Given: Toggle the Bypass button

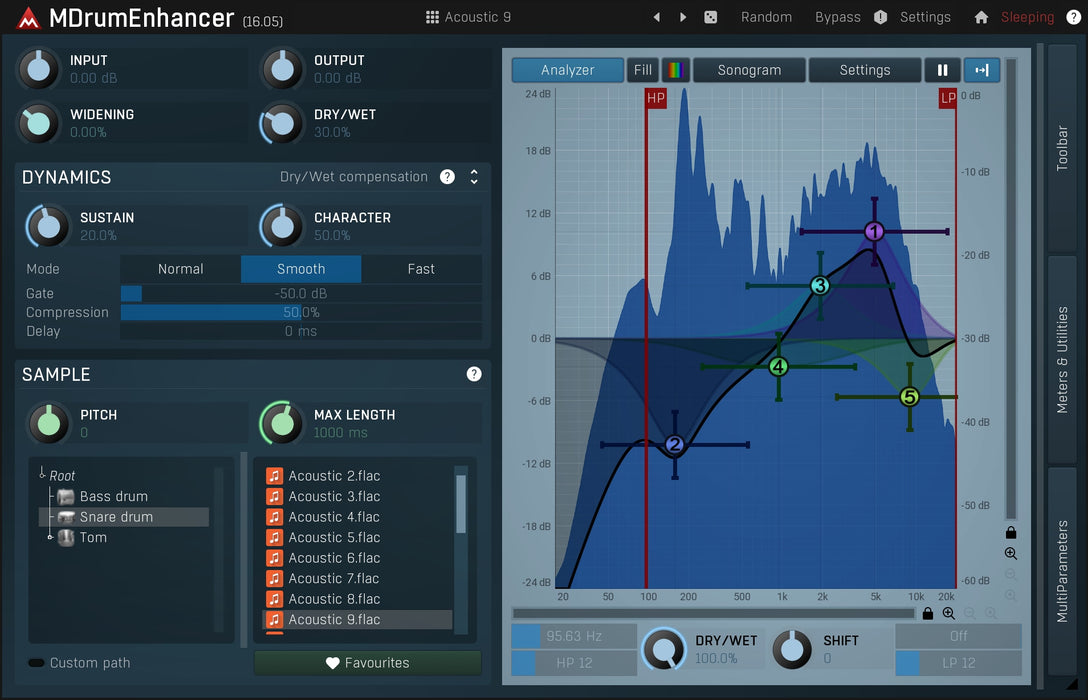Looking at the screenshot, I should point(837,17).
